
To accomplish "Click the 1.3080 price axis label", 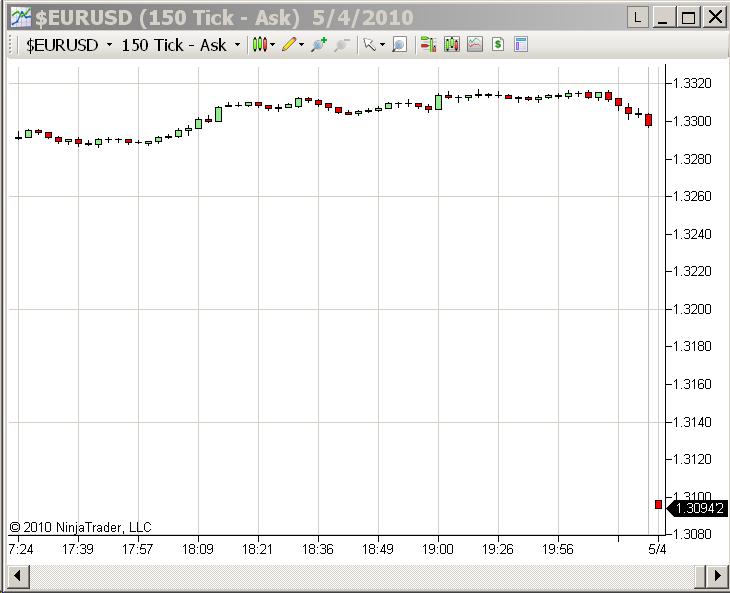I will click(692, 534).
